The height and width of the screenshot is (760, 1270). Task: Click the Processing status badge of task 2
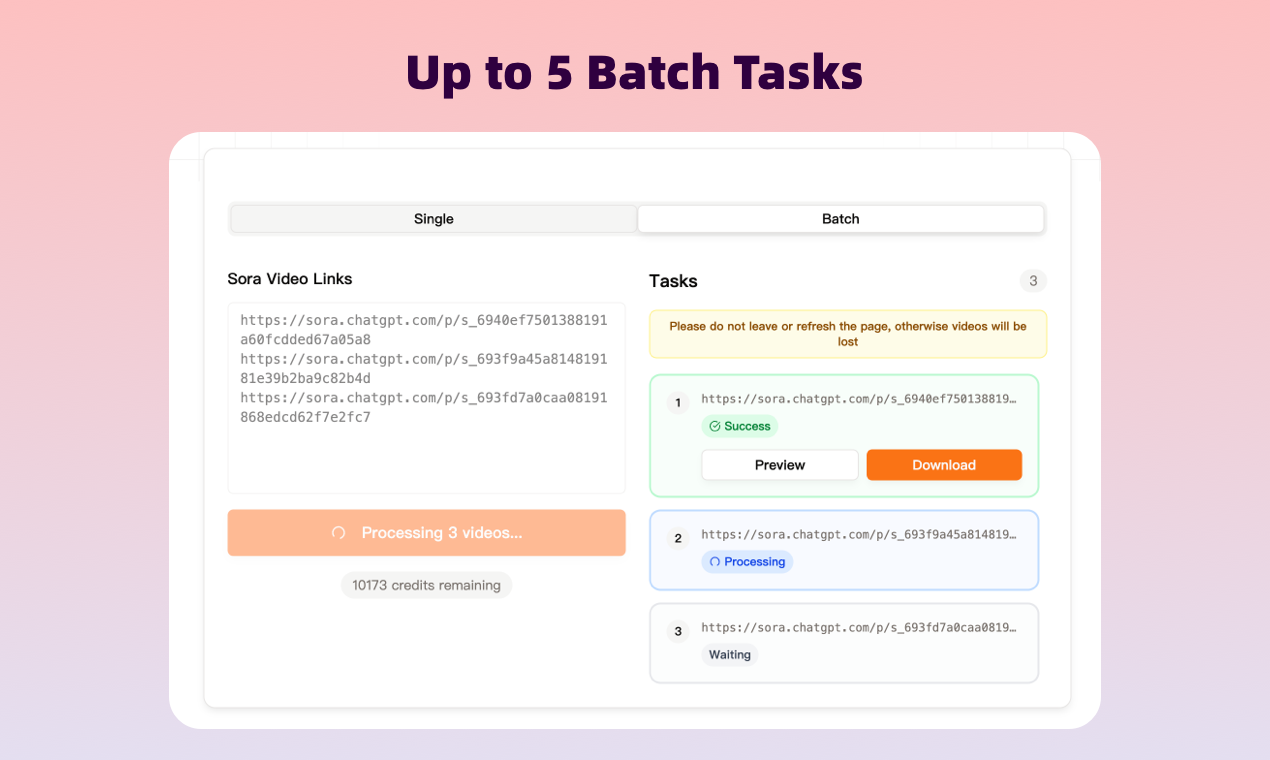(747, 562)
